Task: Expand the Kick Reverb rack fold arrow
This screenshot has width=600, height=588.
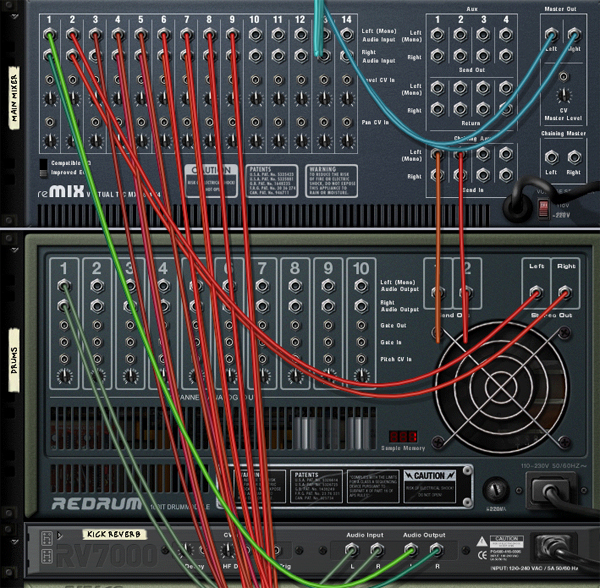Action: 15,542
